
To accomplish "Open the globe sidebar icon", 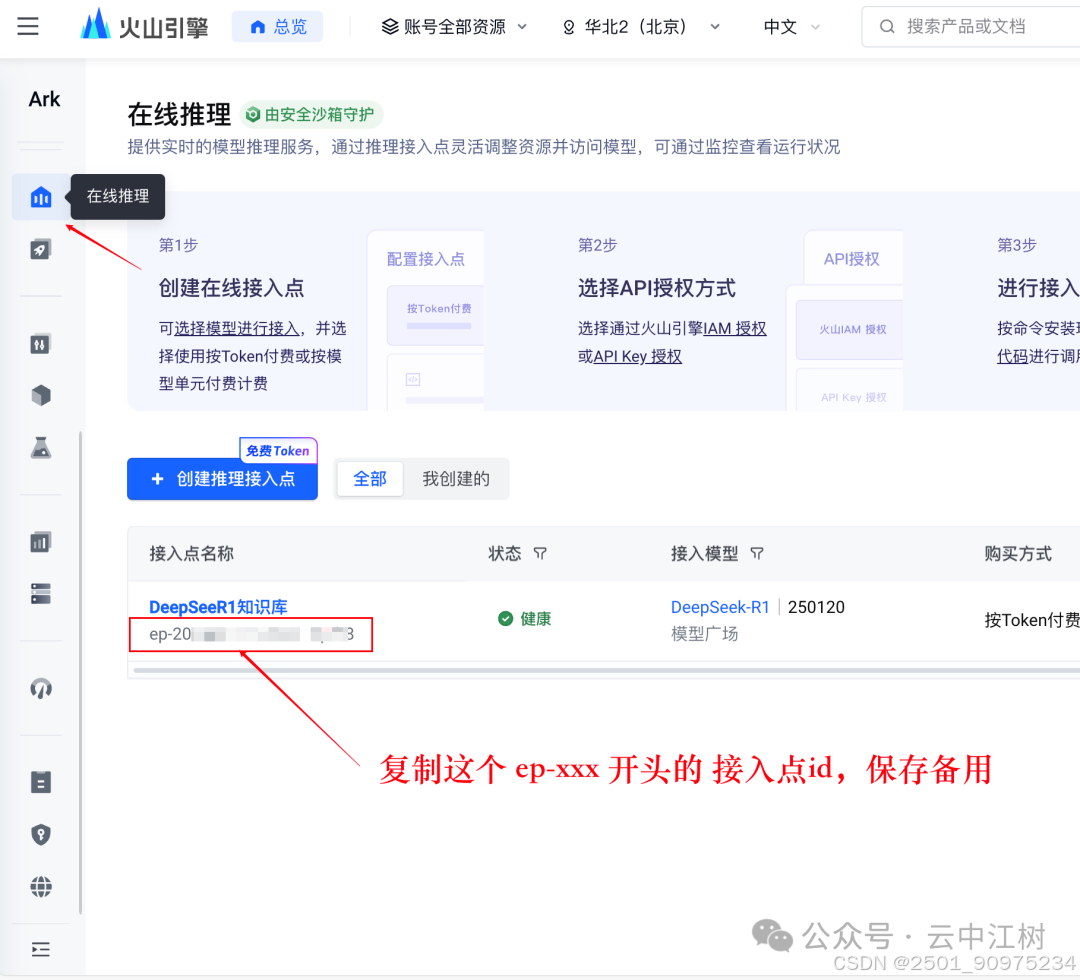I will (x=41, y=886).
